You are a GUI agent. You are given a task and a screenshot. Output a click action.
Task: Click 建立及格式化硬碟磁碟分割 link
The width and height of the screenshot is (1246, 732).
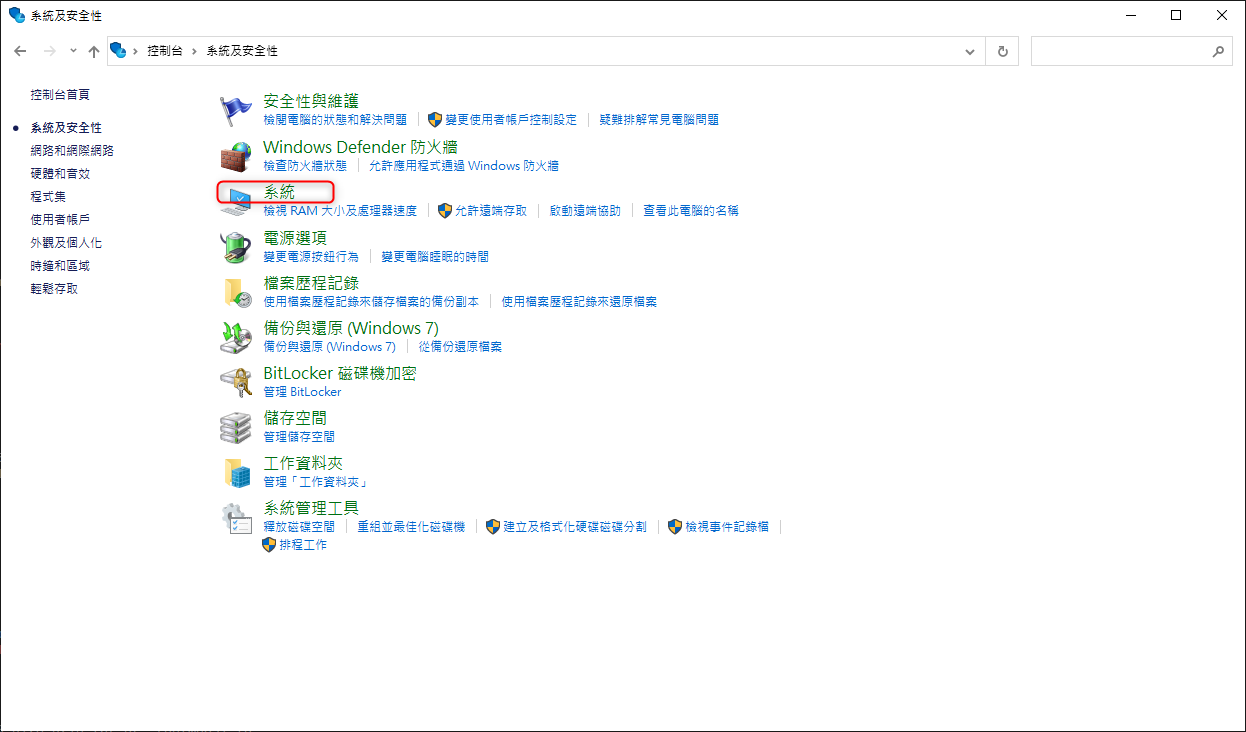(575, 527)
